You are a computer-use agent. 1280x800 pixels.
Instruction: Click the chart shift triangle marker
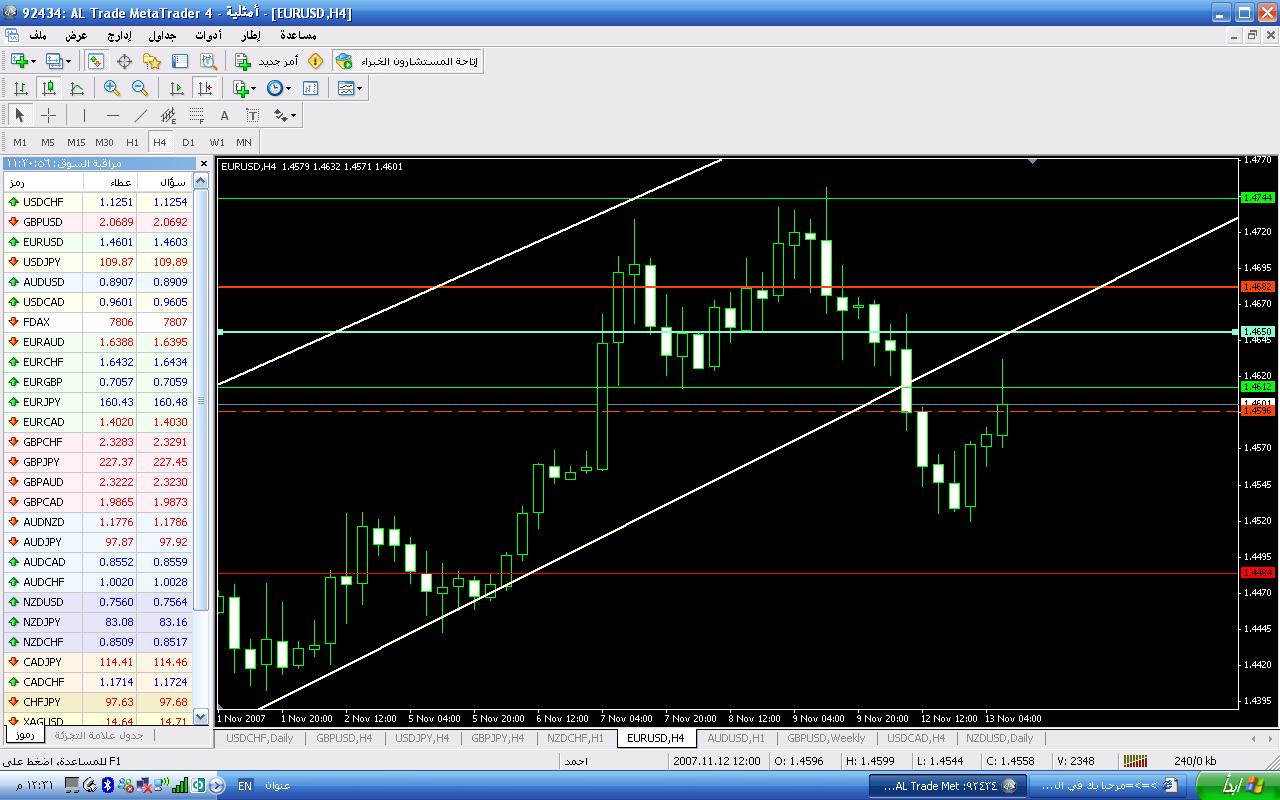(1033, 160)
